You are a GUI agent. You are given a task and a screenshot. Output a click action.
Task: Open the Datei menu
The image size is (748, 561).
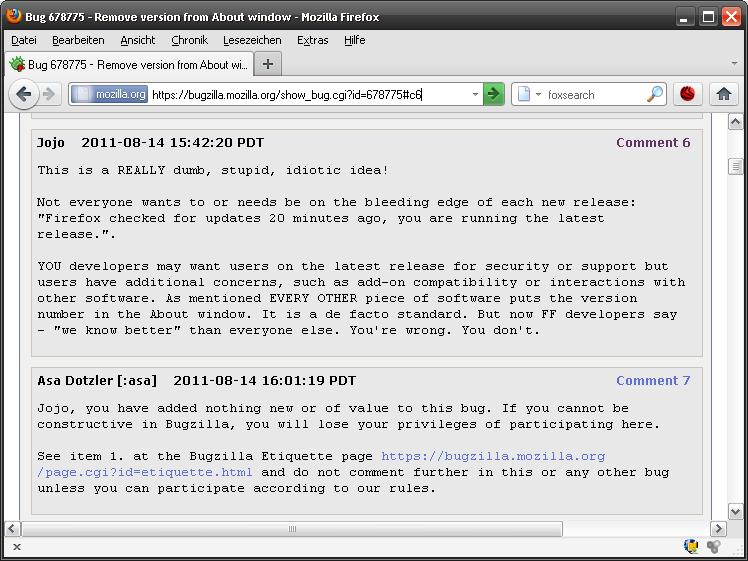point(24,40)
